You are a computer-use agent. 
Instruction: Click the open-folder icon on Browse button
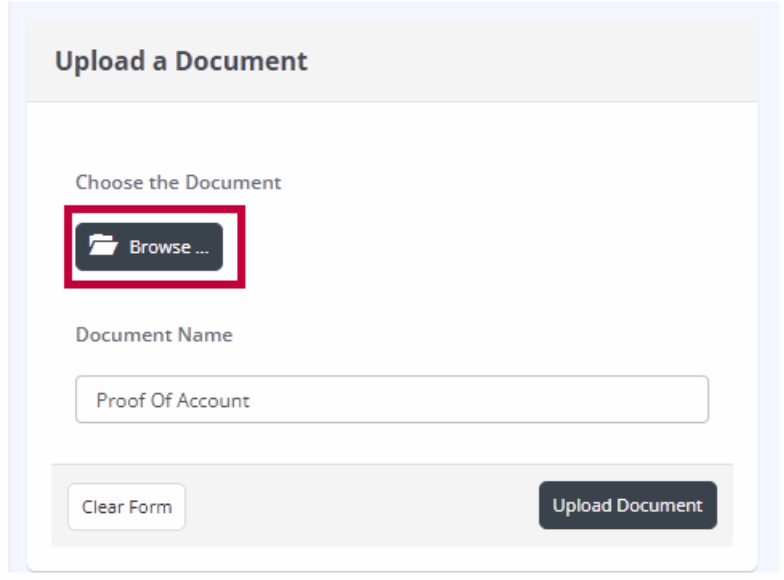[x=103, y=246]
